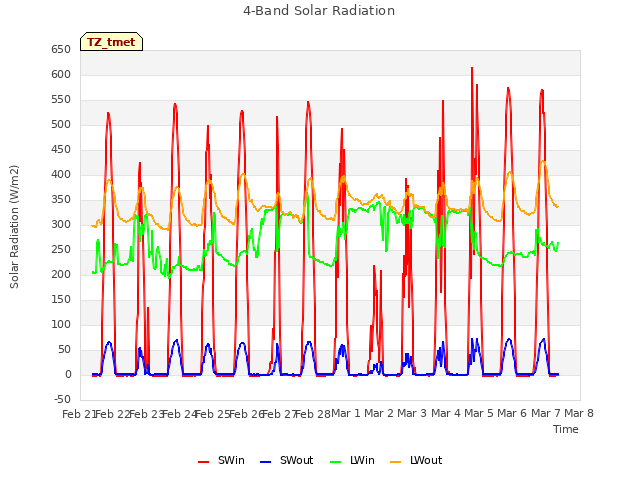Click the 200 y-axis tick label
640x480 pixels.
coord(61,275)
